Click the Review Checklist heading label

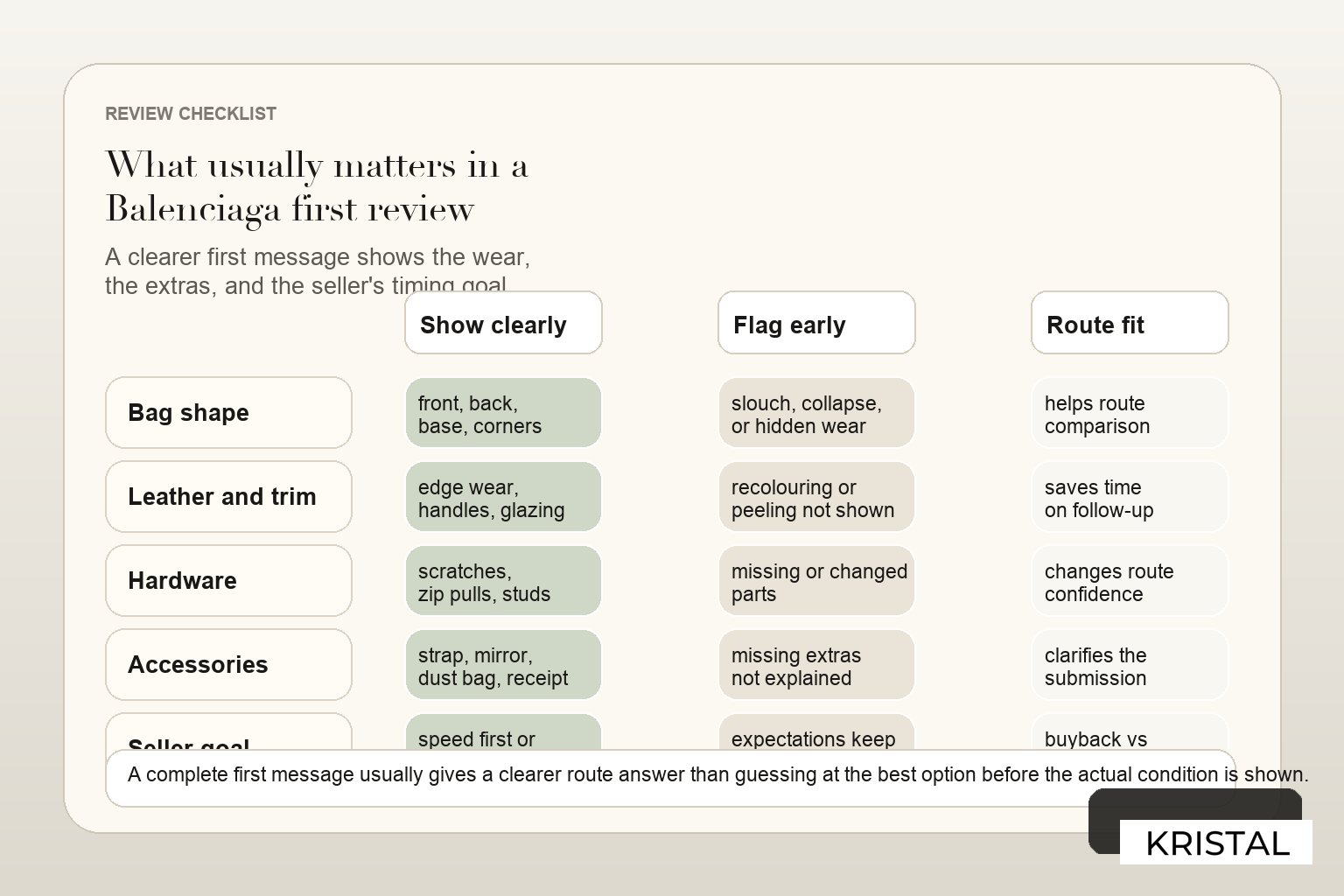191,114
